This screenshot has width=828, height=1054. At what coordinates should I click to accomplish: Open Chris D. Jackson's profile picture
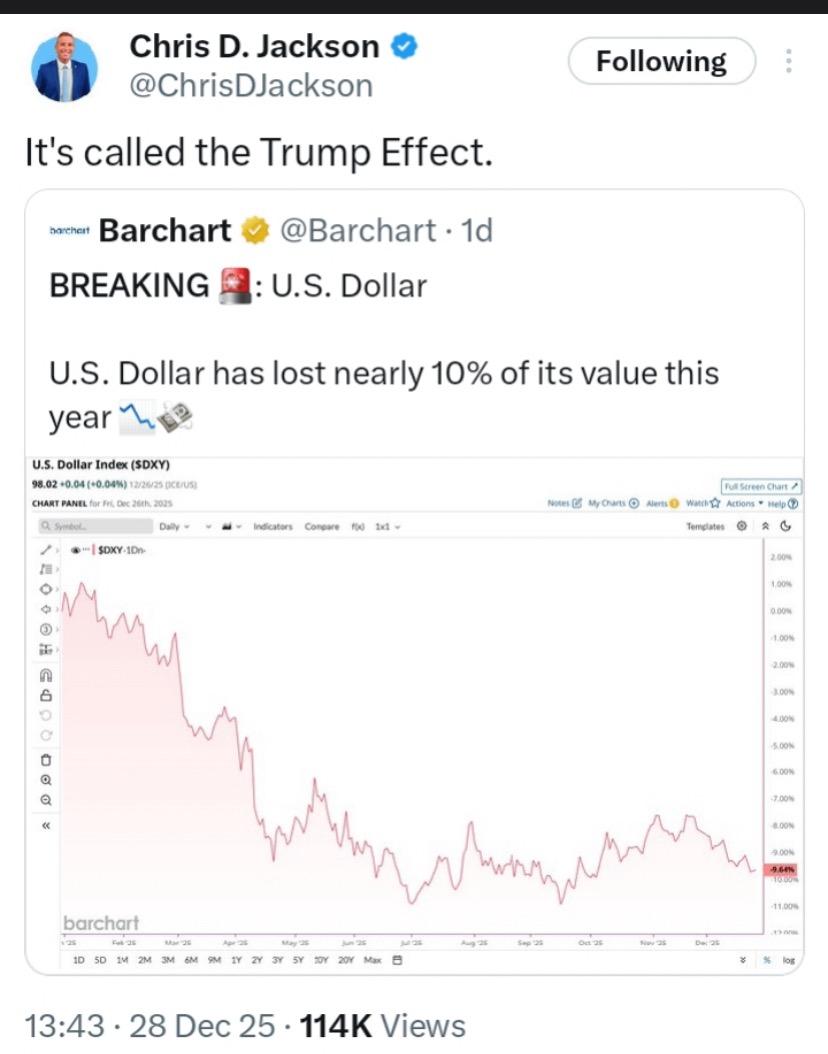[x=65, y=68]
